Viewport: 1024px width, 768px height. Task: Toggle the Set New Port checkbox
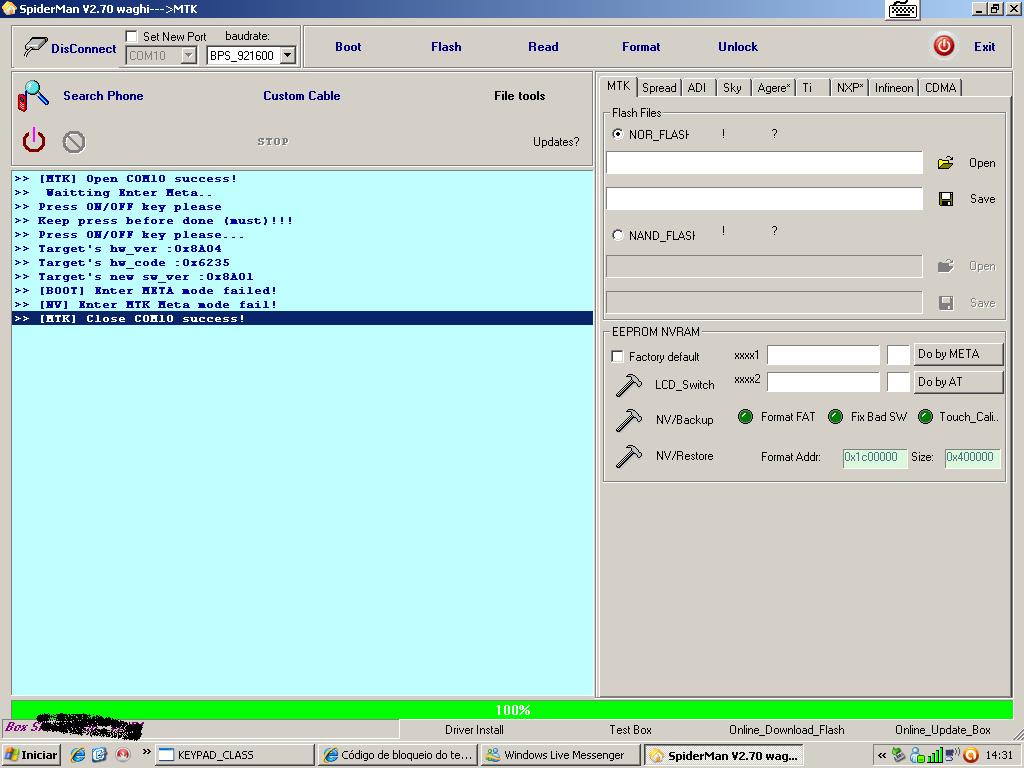pyautogui.click(x=131, y=37)
